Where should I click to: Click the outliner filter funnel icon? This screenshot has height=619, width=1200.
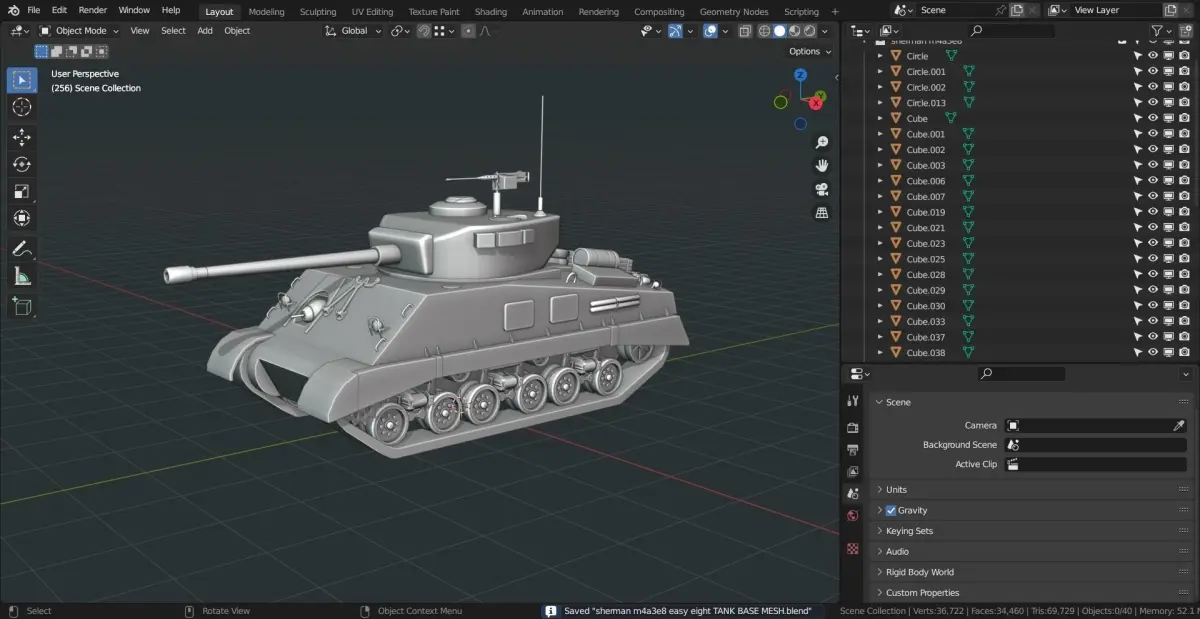tap(1157, 31)
